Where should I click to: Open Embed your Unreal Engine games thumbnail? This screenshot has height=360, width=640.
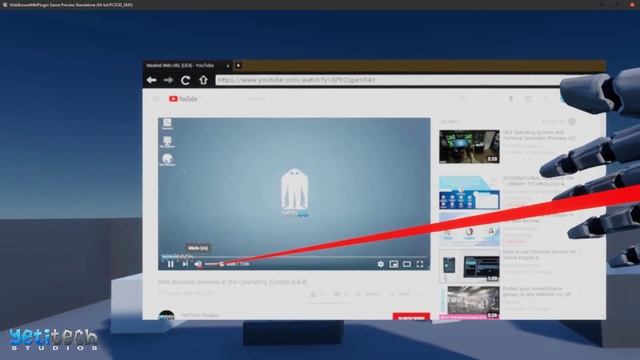coord(469,302)
